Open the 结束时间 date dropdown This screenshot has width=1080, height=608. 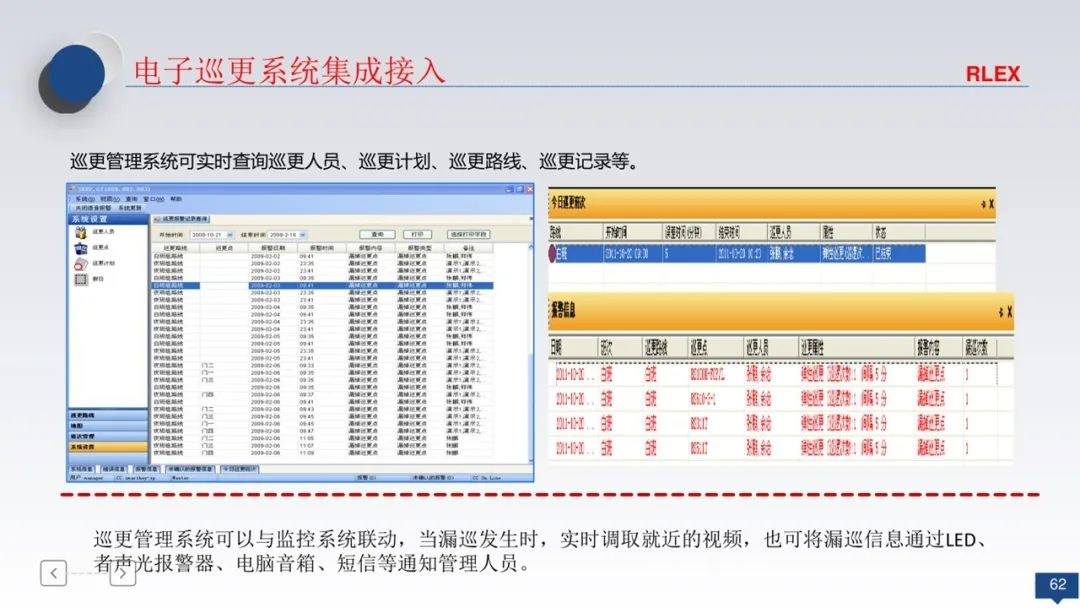301,235
